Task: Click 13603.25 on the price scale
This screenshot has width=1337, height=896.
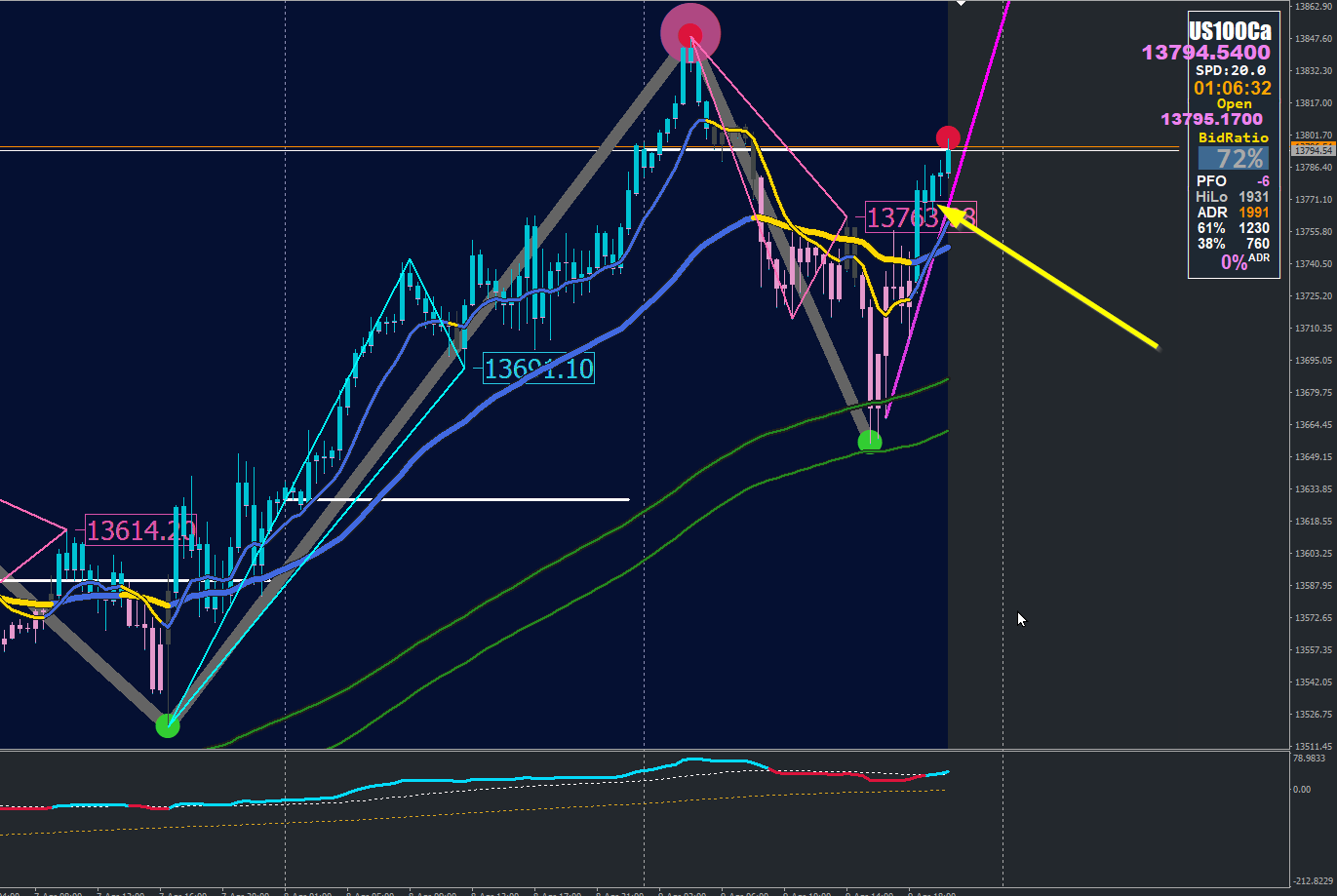Action: point(1313,553)
